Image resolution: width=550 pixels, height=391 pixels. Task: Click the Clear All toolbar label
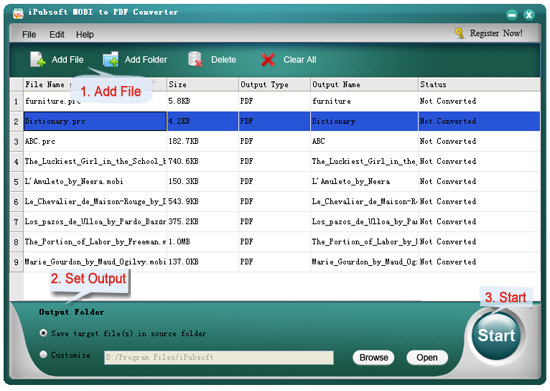[300, 60]
